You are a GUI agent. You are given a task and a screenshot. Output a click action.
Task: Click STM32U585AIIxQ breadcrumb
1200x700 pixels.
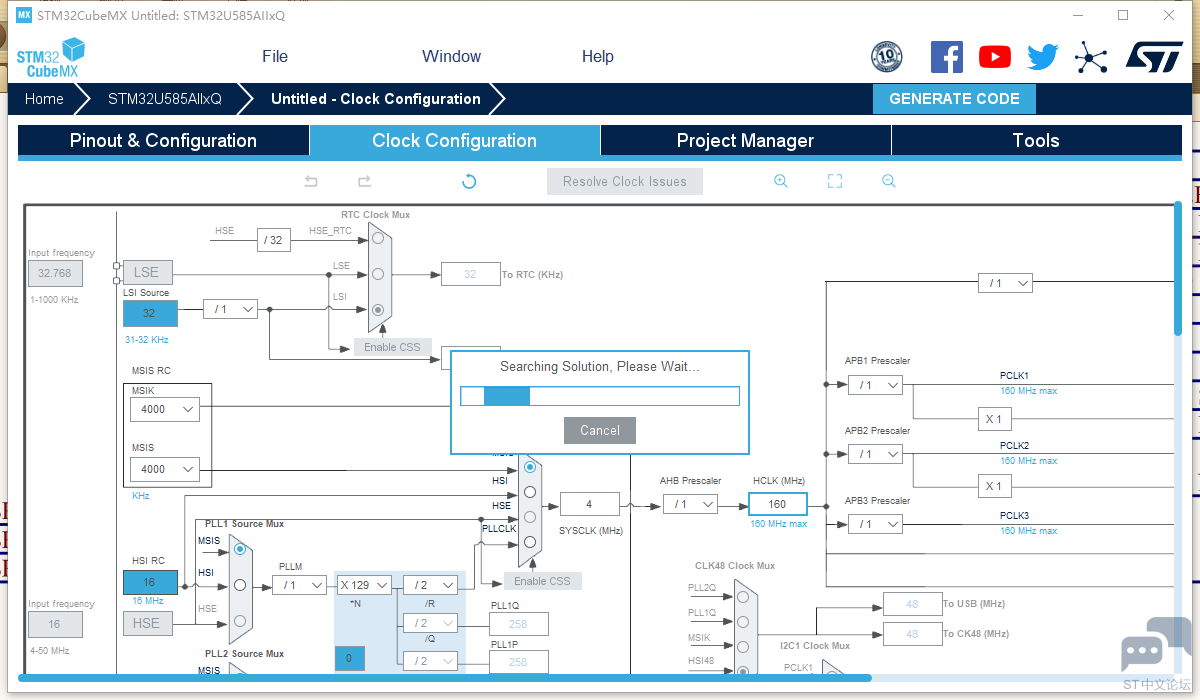coord(165,99)
